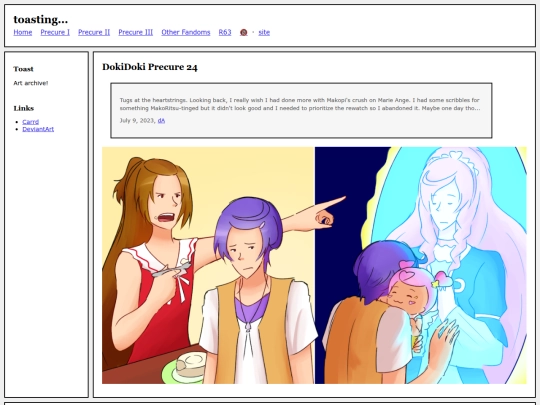Click the 'Links' sidebar heading
The image size is (540, 405).
tap(24, 108)
